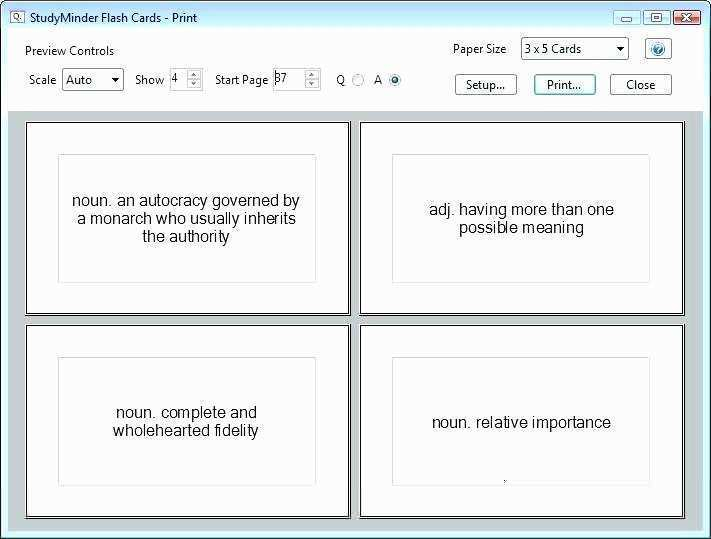Decrement Start Page using down arrow
Image resolution: width=711 pixels, height=539 pixels.
[x=312, y=85]
